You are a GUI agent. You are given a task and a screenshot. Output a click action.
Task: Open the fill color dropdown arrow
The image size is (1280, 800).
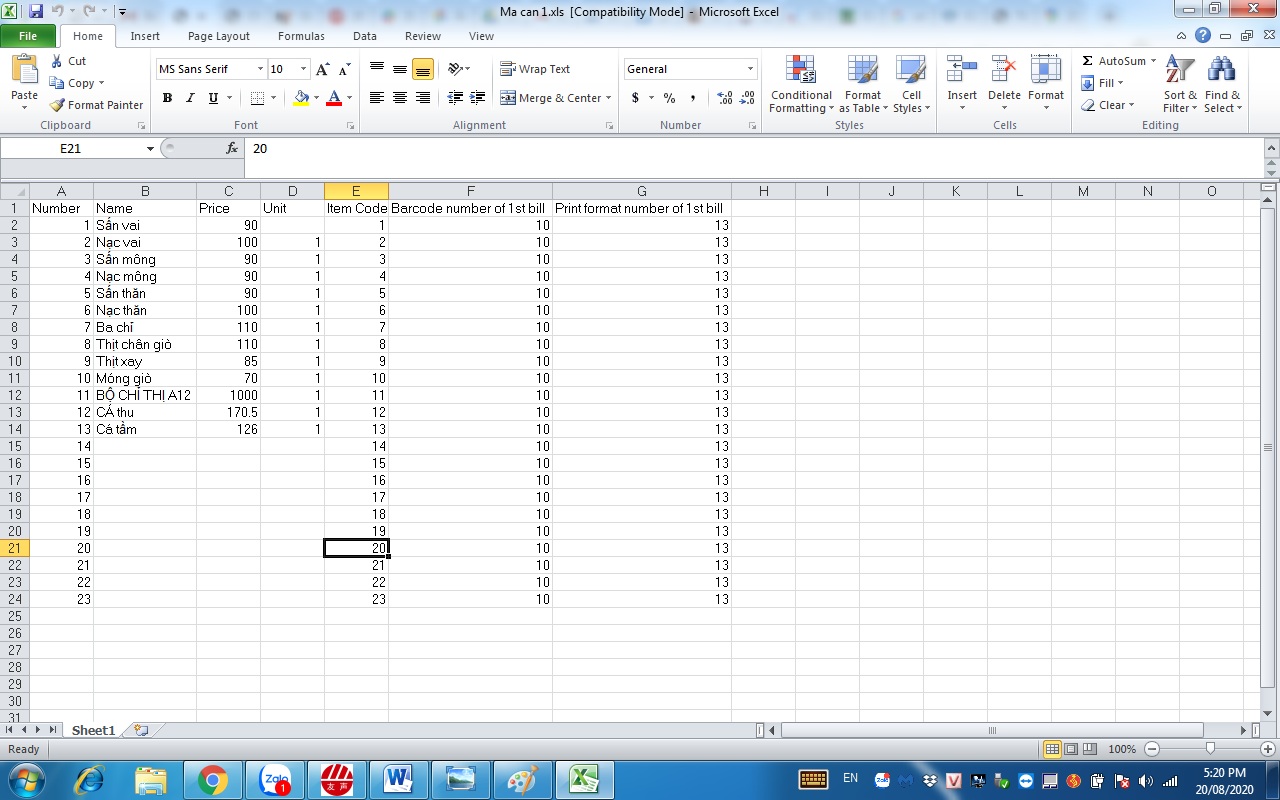click(x=317, y=98)
